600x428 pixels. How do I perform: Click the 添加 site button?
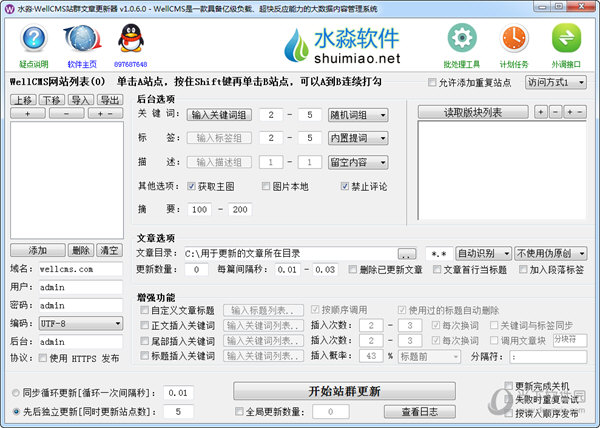click(38, 250)
